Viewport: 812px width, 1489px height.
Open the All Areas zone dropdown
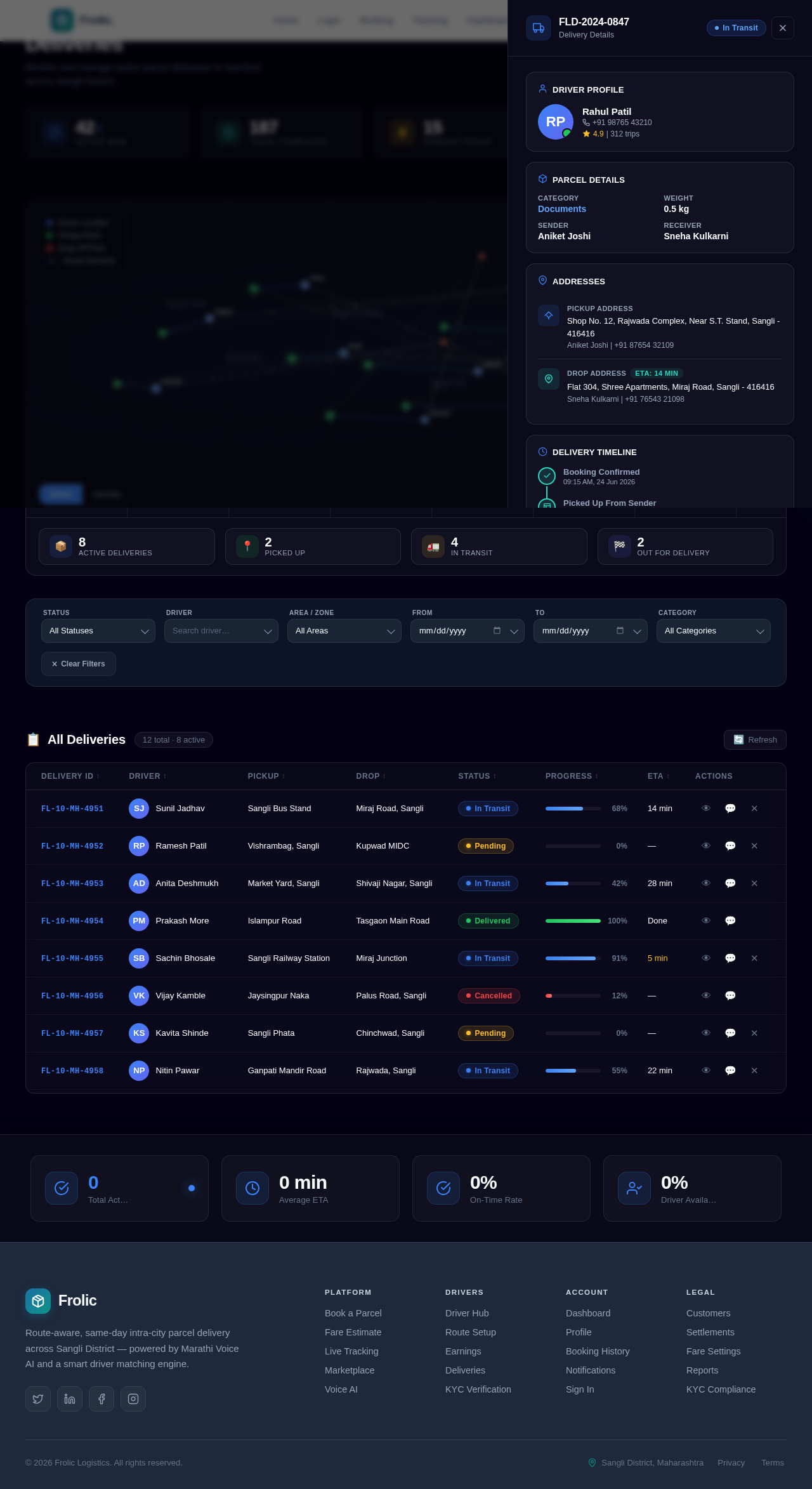coord(344,631)
